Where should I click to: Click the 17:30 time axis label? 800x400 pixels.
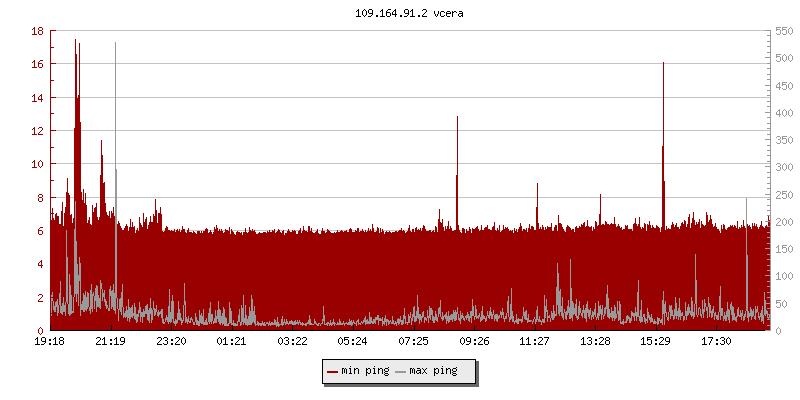click(716, 342)
